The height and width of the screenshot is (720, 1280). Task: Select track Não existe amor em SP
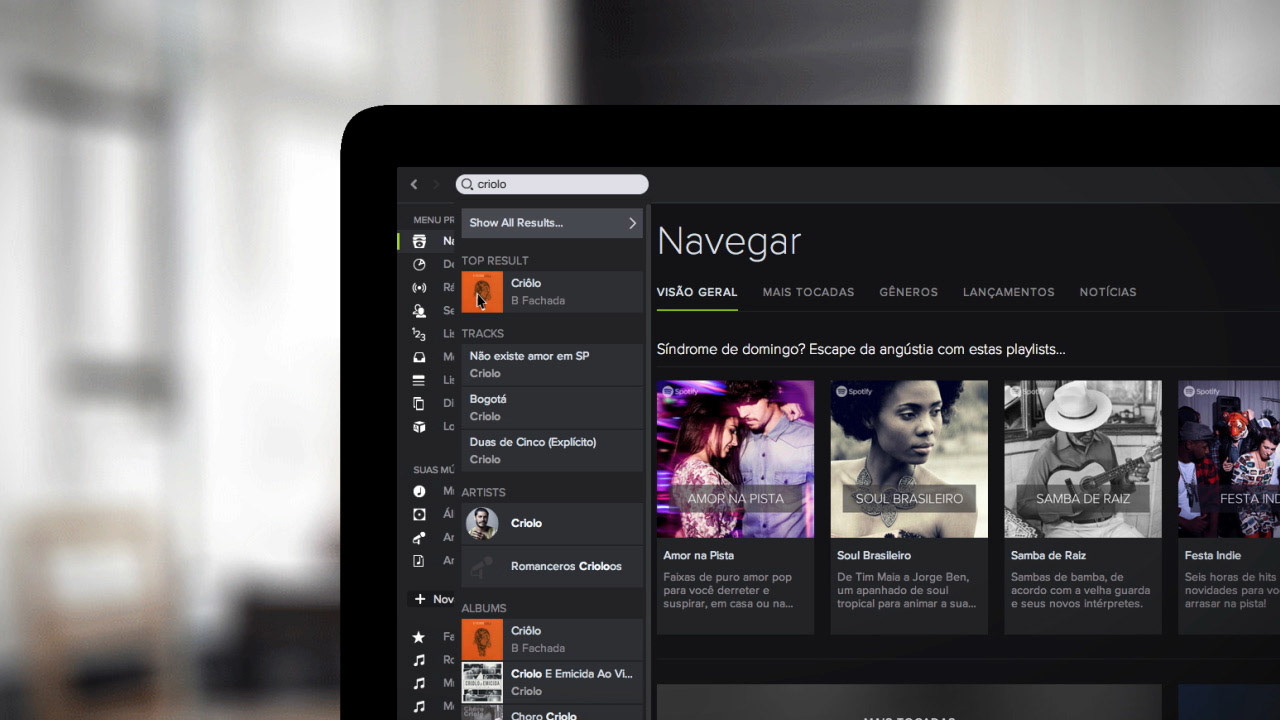click(x=552, y=365)
